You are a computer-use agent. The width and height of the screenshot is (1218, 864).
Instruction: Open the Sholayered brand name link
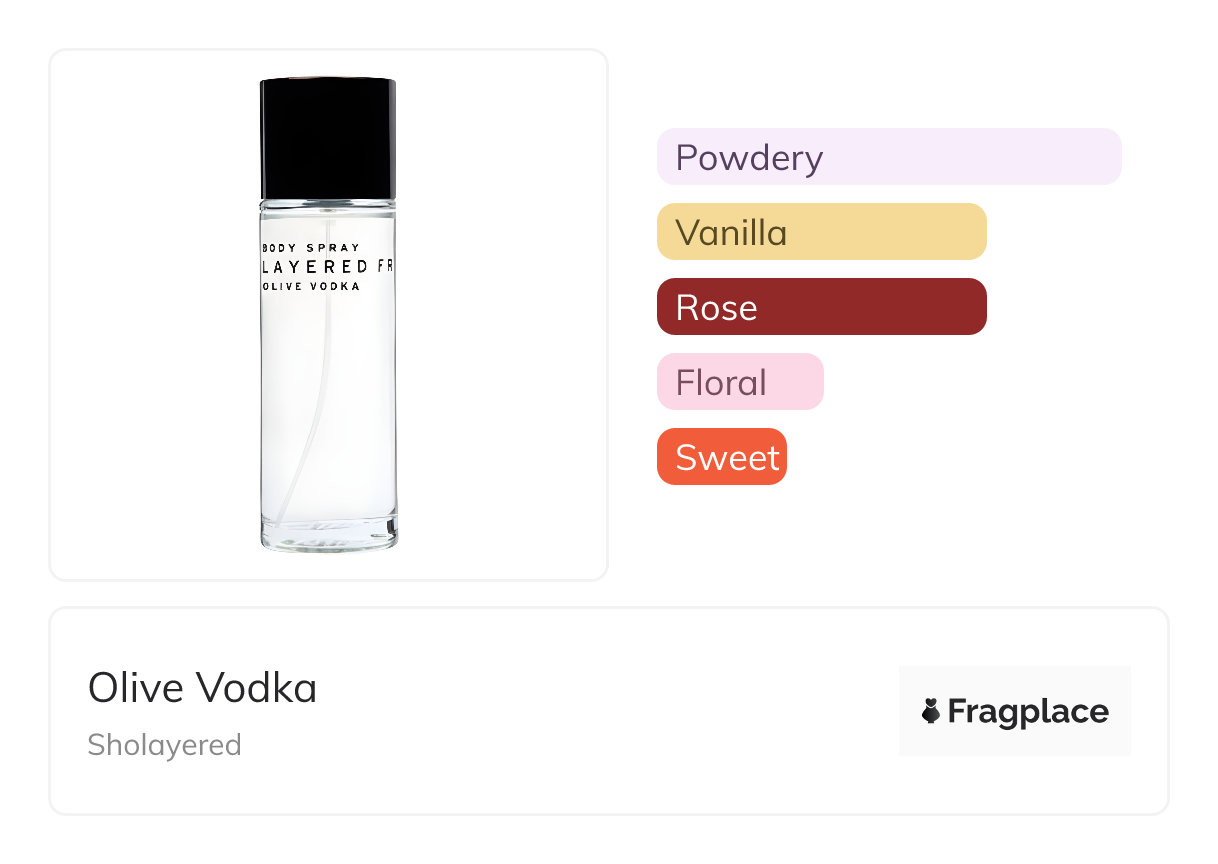(x=164, y=745)
